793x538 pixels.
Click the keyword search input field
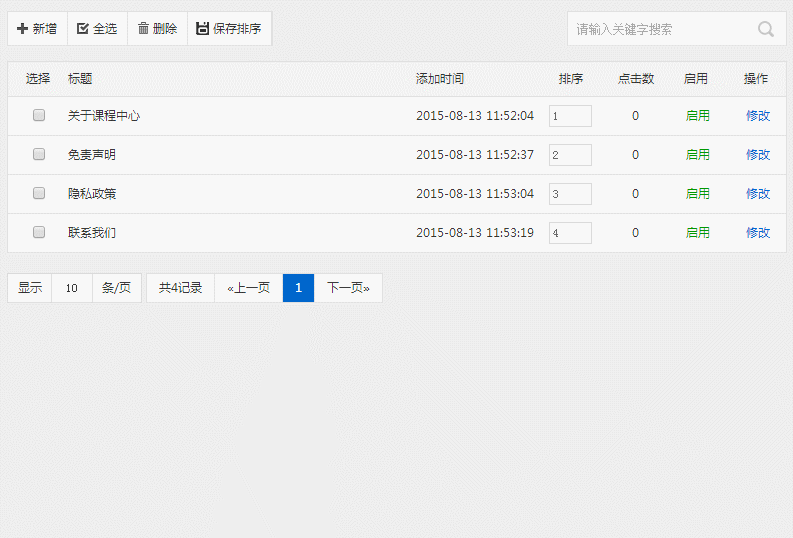(x=660, y=29)
